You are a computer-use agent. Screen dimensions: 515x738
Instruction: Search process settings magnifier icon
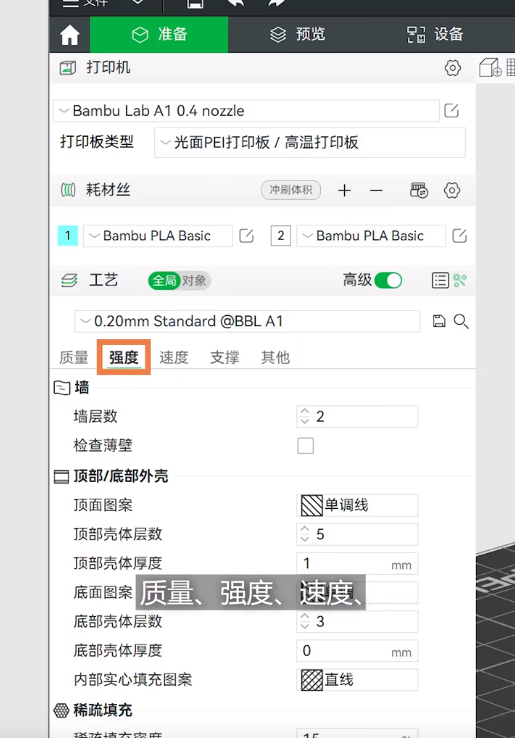(461, 321)
